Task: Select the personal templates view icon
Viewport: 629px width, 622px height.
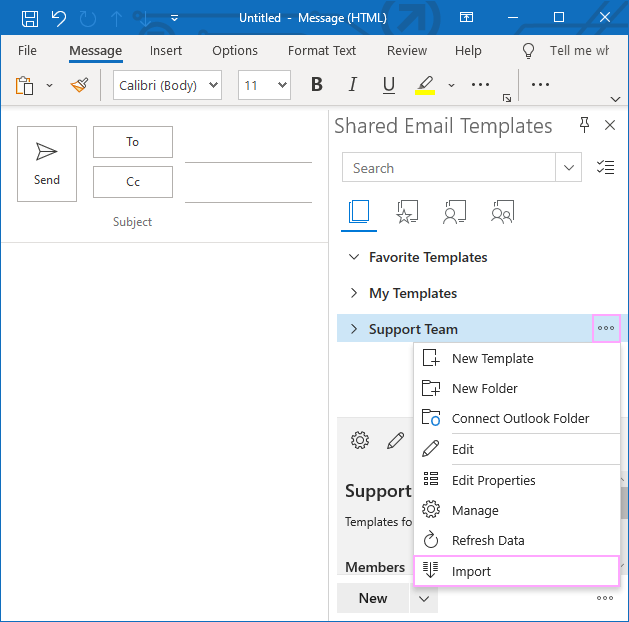Action: (454, 212)
